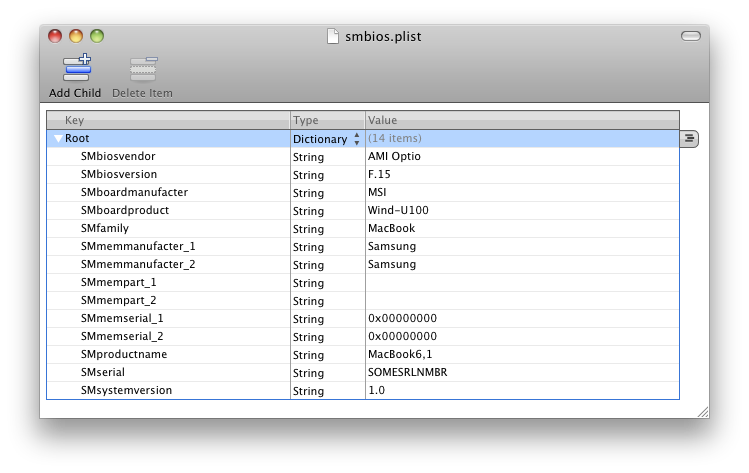749x473 pixels.
Task: Select the SMserial key
Action: click(103, 372)
